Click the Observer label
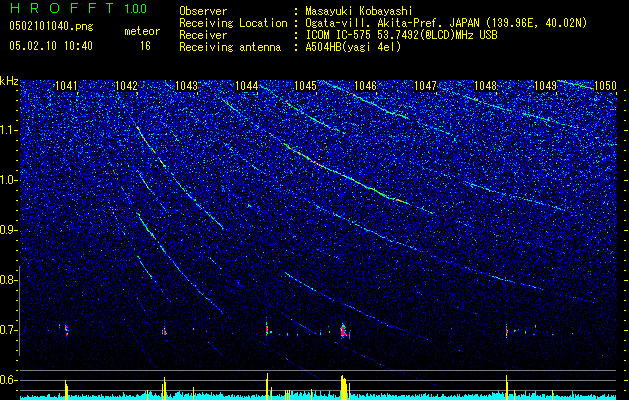 coord(203,11)
